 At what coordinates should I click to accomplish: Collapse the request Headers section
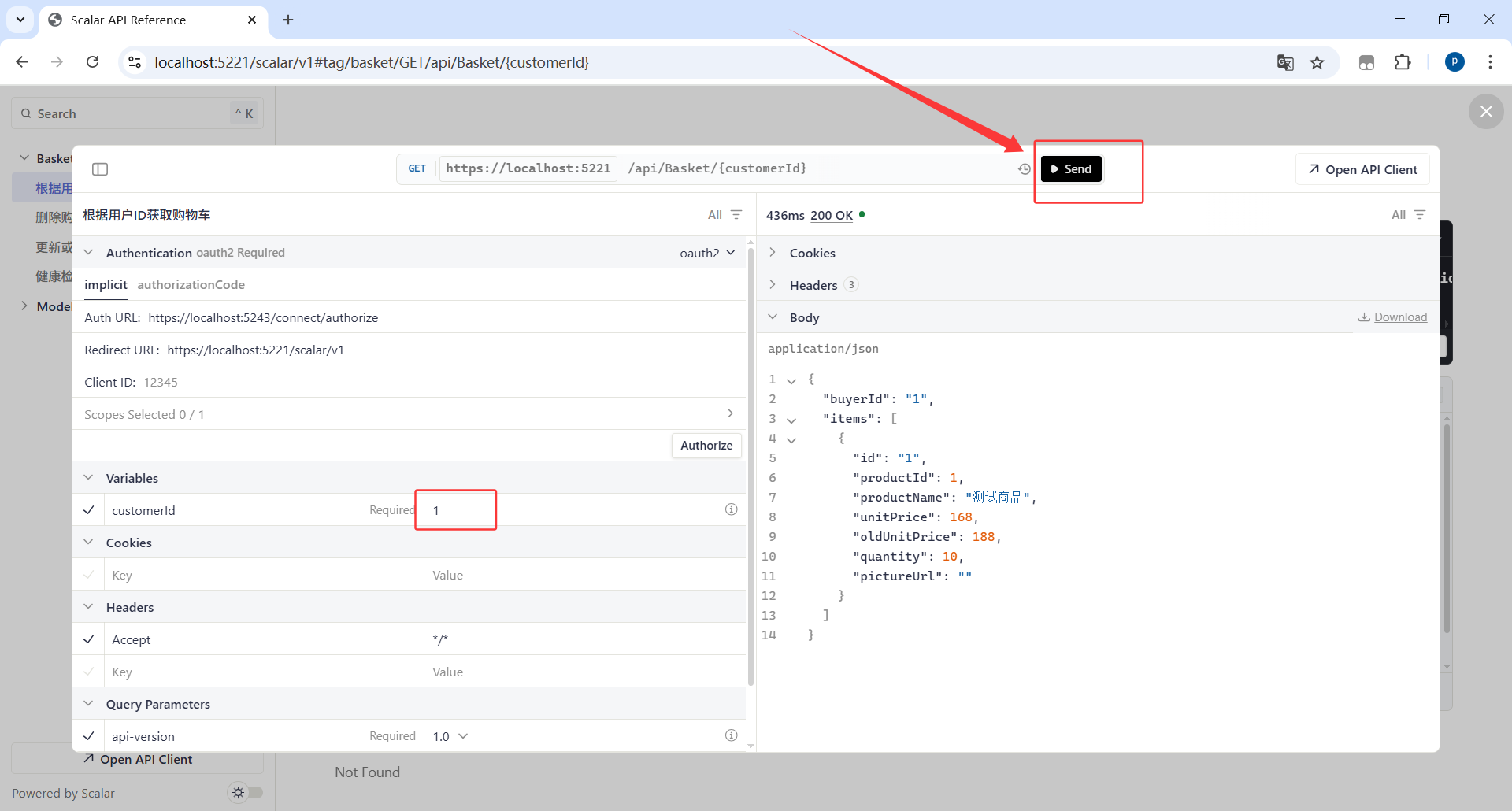coord(88,607)
